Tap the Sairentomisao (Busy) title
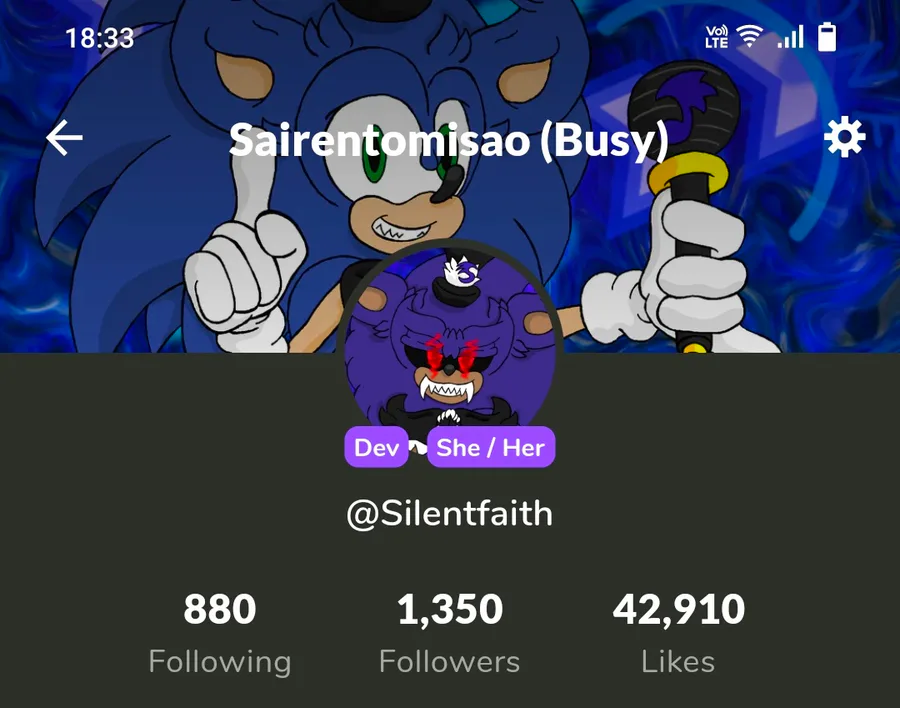The width and height of the screenshot is (900, 708). (x=449, y=140)
